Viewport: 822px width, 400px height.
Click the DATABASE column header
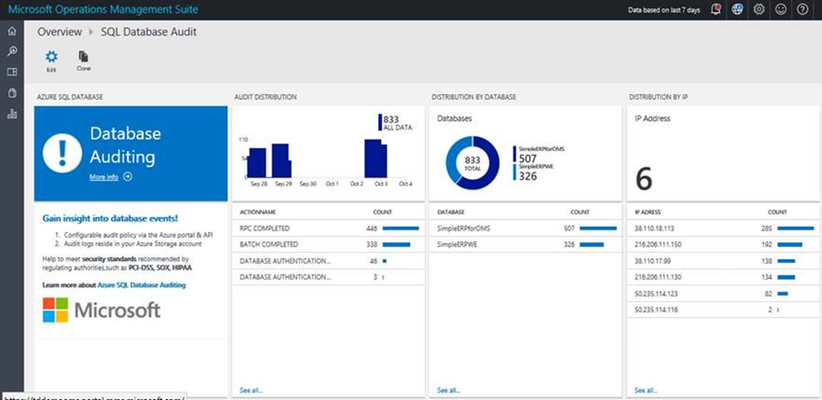pyautogui.click(x=451, y=212)
